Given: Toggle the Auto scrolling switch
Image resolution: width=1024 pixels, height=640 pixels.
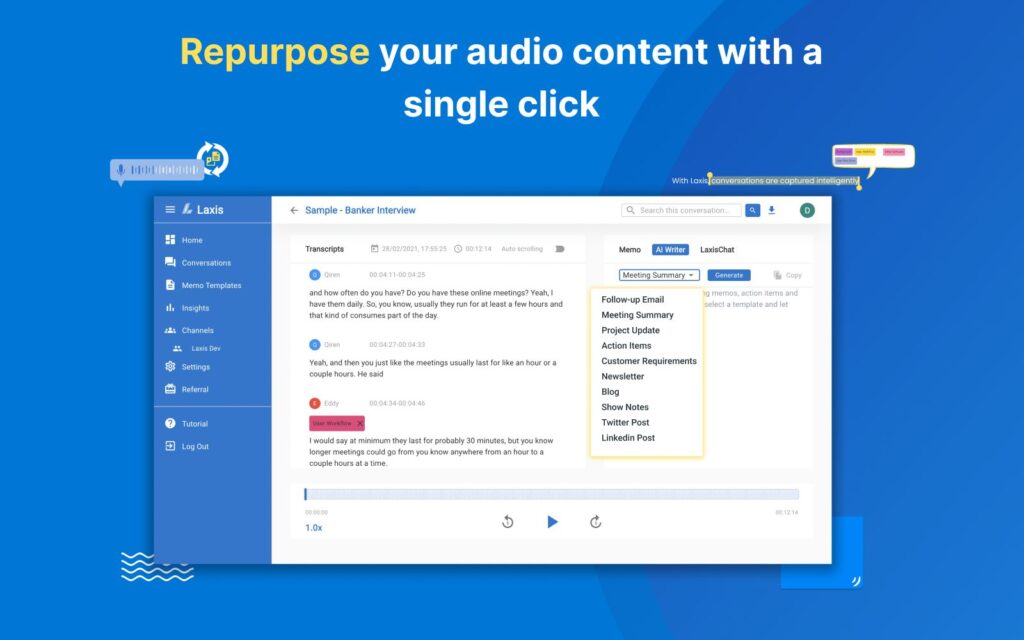Looking at the screenshot, I should point(560,249).
